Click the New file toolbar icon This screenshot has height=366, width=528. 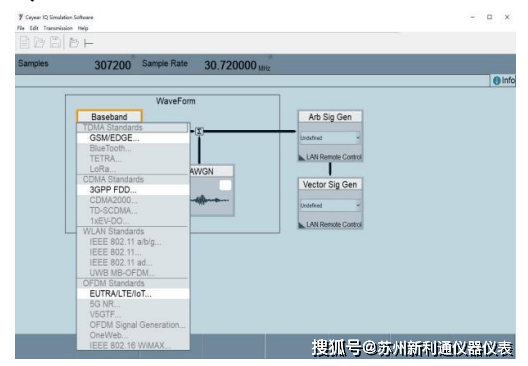(x=25, y=43)
